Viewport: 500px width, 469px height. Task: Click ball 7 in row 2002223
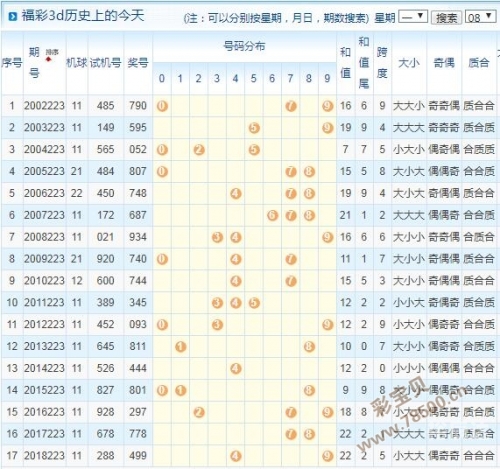coord(291,106)
